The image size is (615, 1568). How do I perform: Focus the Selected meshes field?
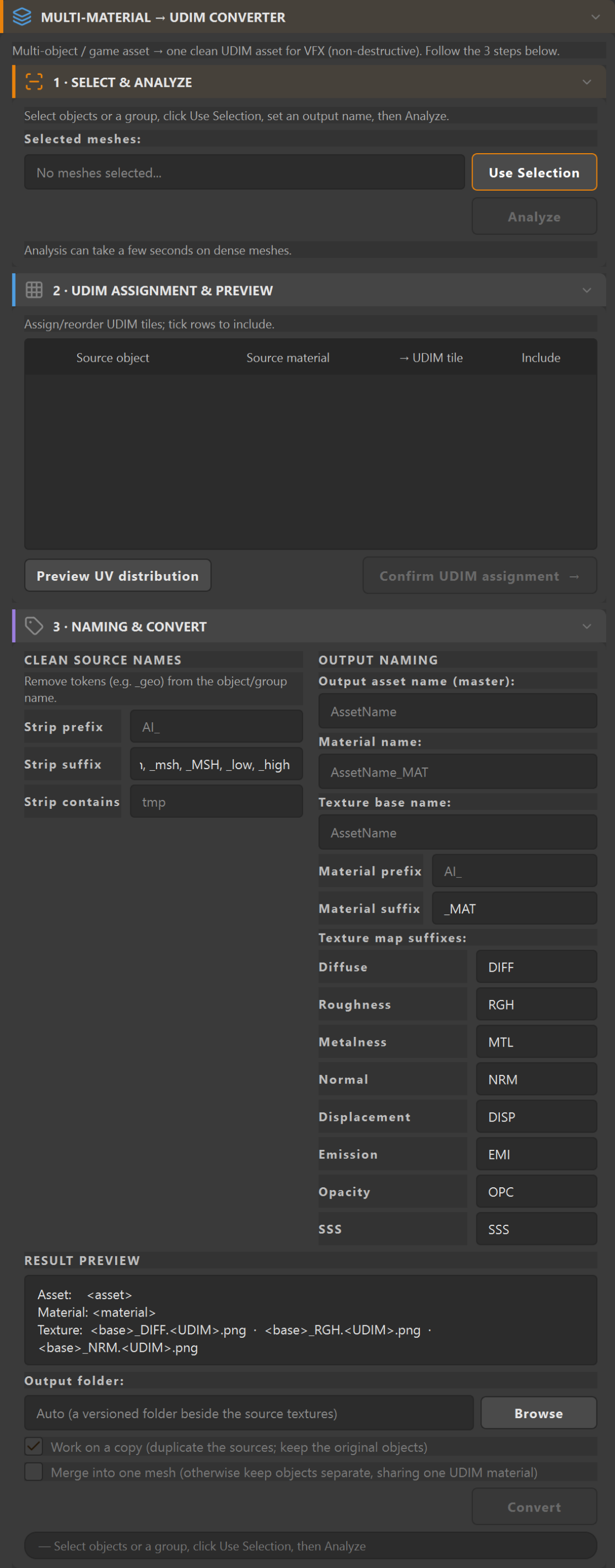[244, 172]
